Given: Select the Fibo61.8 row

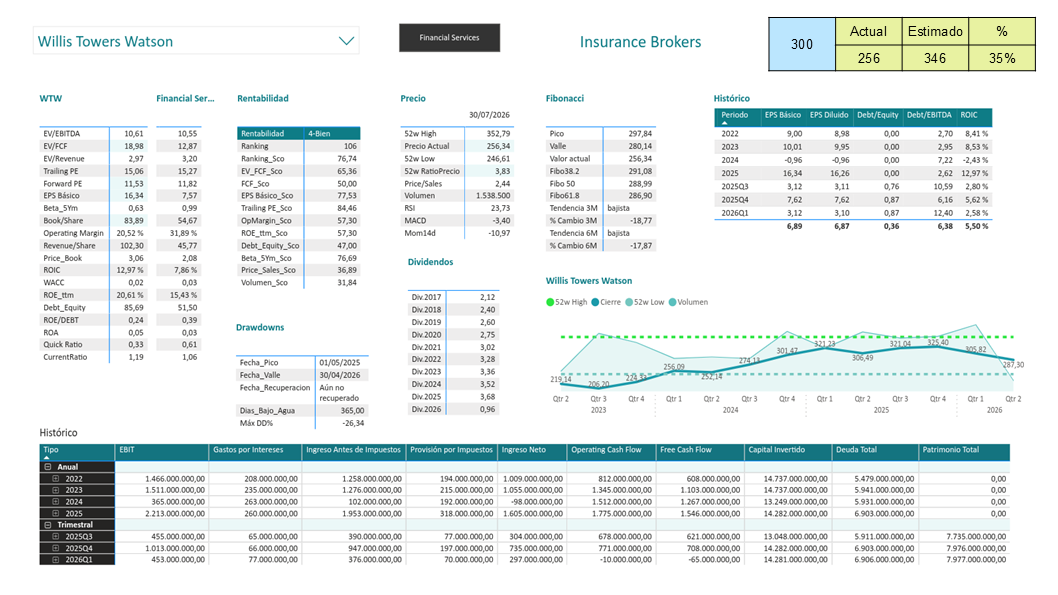Looking at the screenshot, I should [601, 196].
